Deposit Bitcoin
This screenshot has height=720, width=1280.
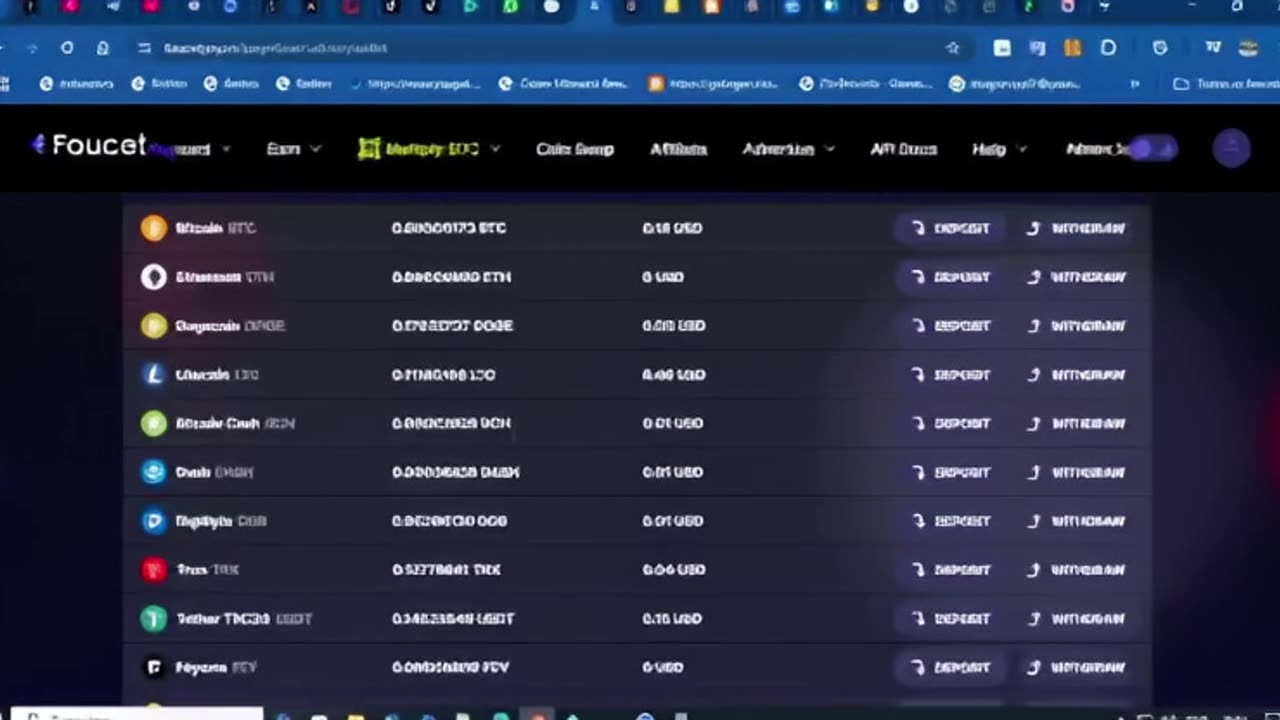pos(951,228)
